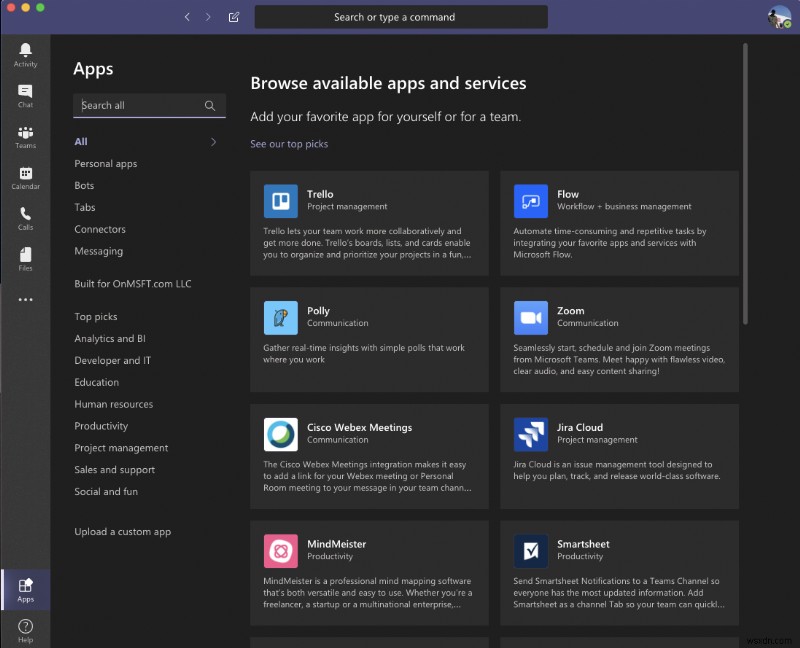Select the Analytics and BI category
The height and width of the screenshot is (648, 800).
click(110, 338)
